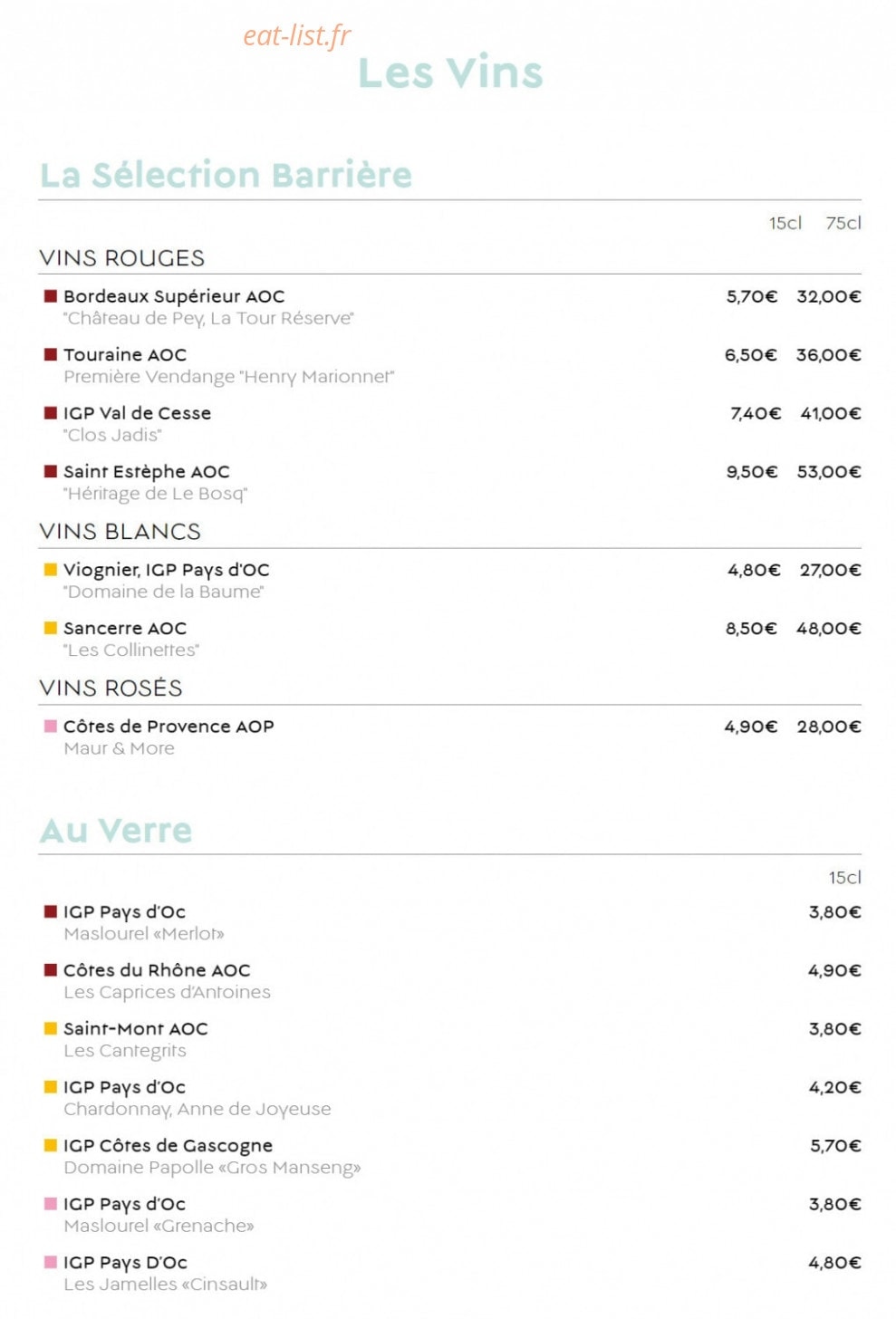Open the eat-list.fr link at top
This screenshot has height=1319, width=896.
click(296, 35)
